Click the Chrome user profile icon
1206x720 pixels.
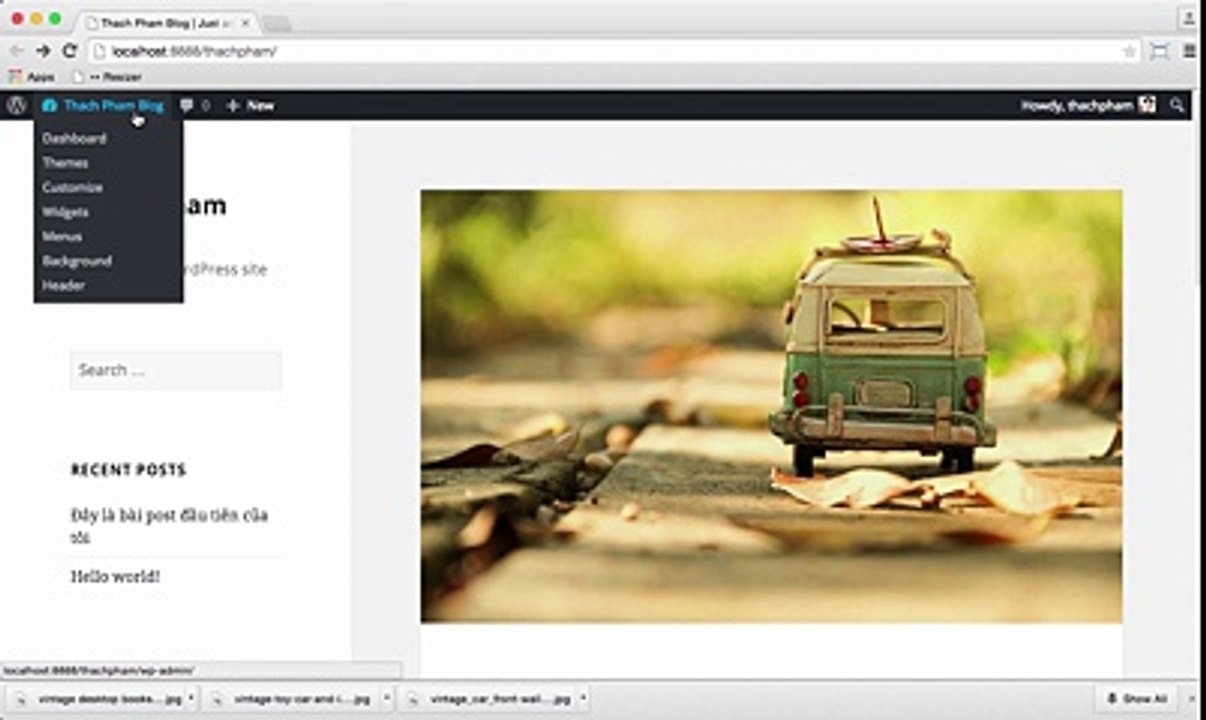point(1187,16)
